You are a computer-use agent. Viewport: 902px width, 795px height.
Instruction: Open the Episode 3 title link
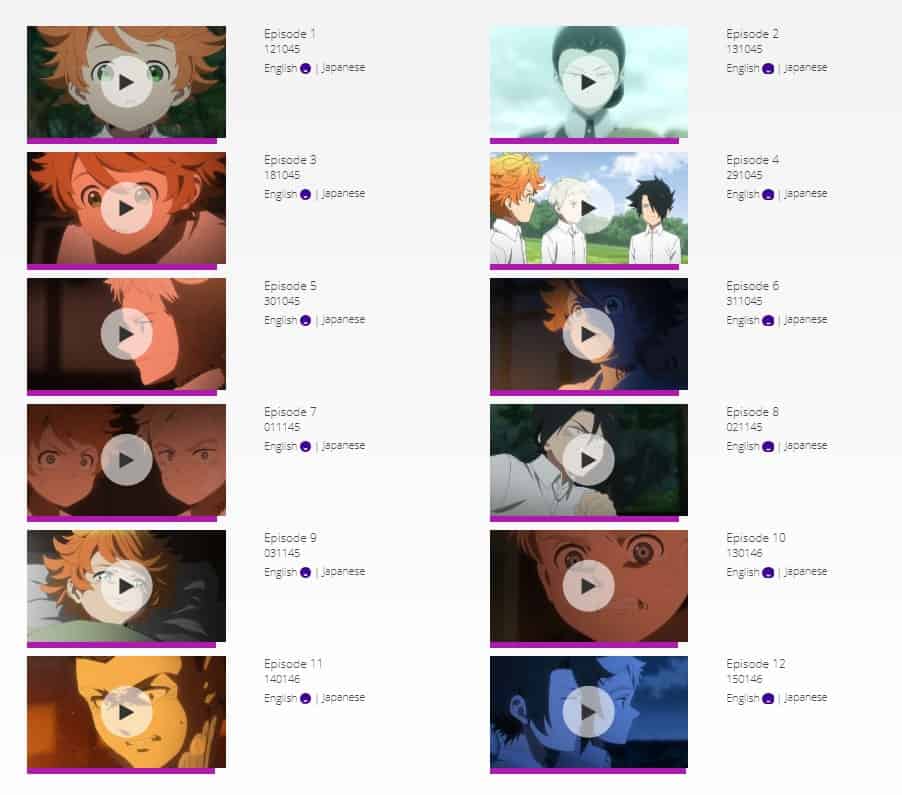[290, 159]
